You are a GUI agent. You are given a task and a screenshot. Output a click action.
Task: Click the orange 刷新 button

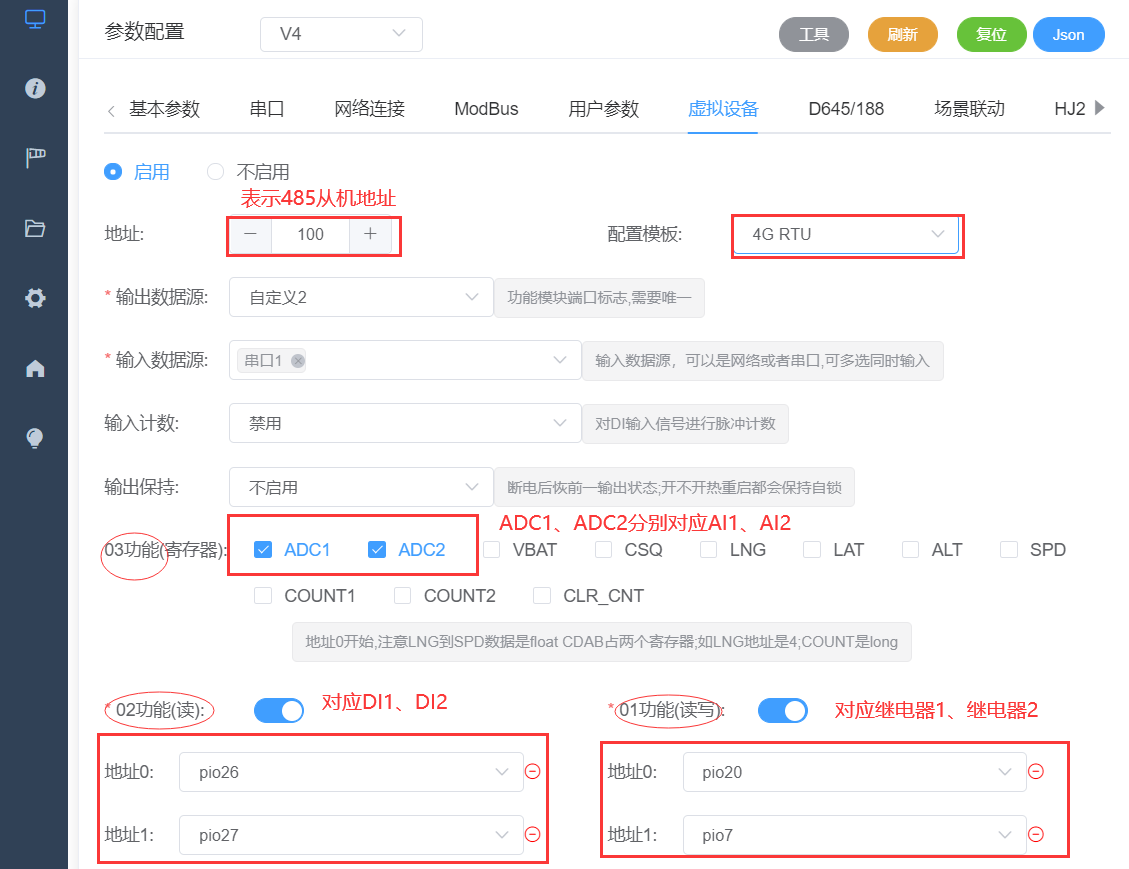902,34
